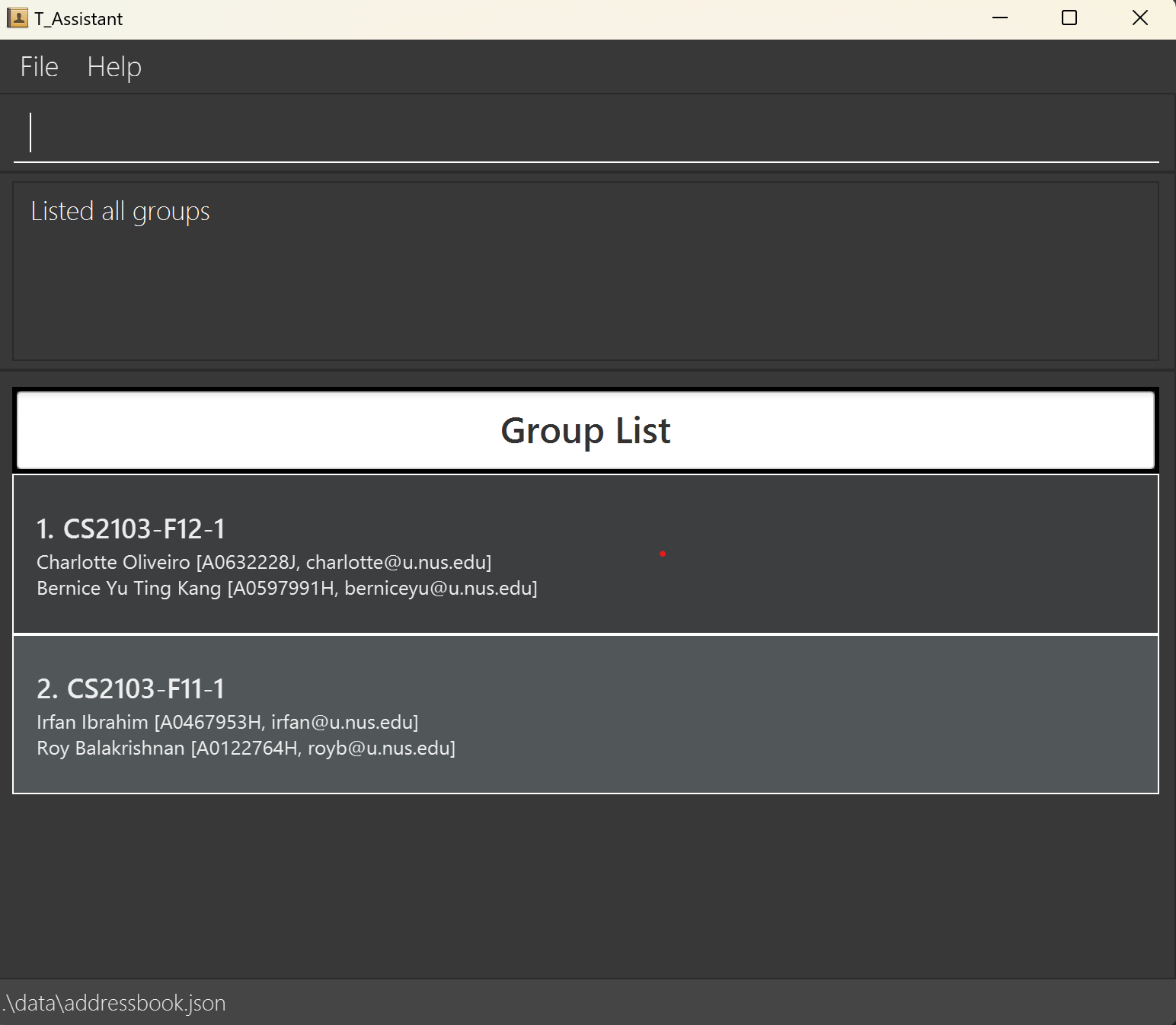Click Charlotte Oliveiro's student entry
Viewport: 1176px width, 1025px height.
(x=264, y=563)
